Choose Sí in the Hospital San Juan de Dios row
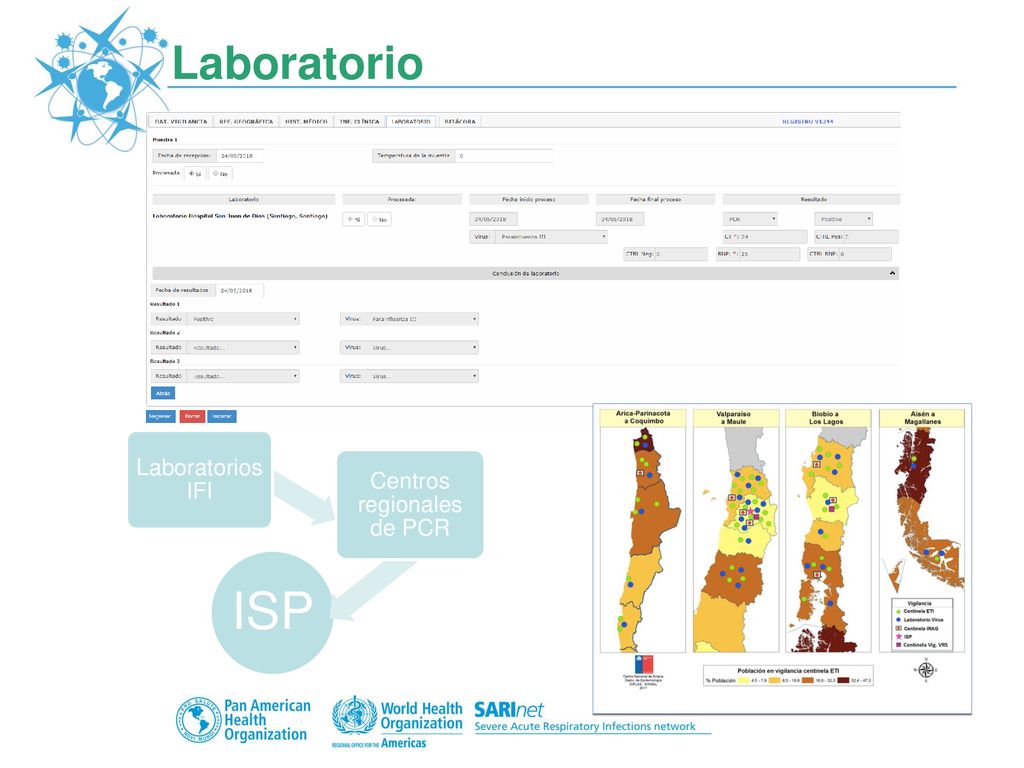 [351, 219]
